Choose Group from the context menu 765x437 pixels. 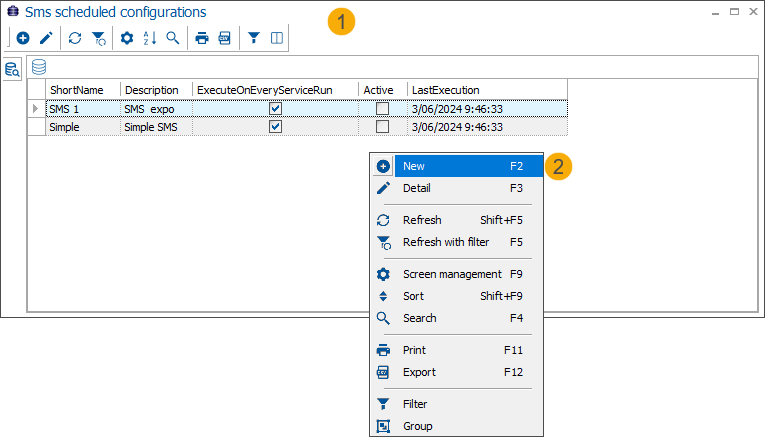coord(458,426)
